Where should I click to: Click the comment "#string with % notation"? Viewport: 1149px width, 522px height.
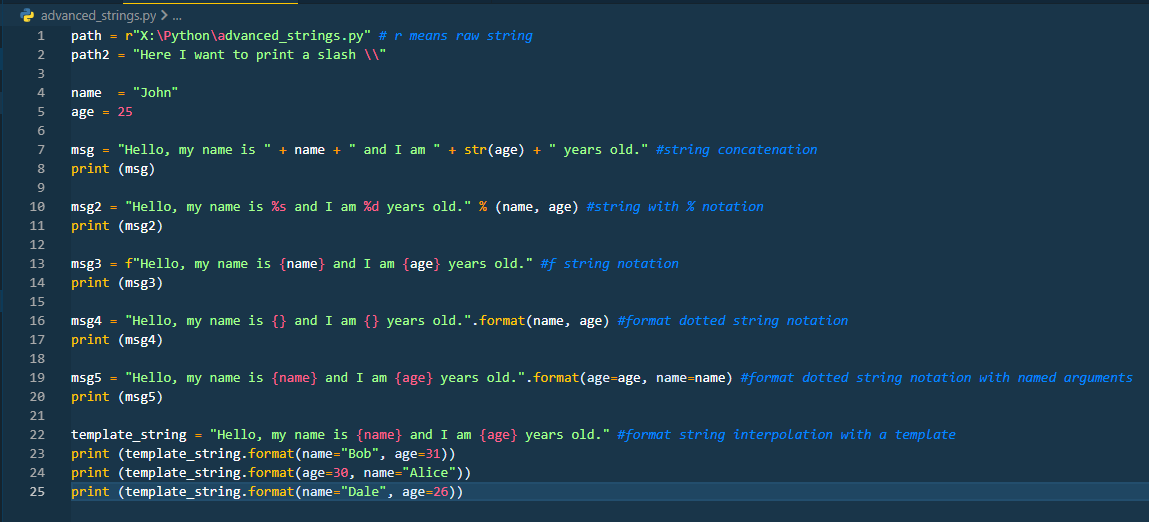[675, 207]
